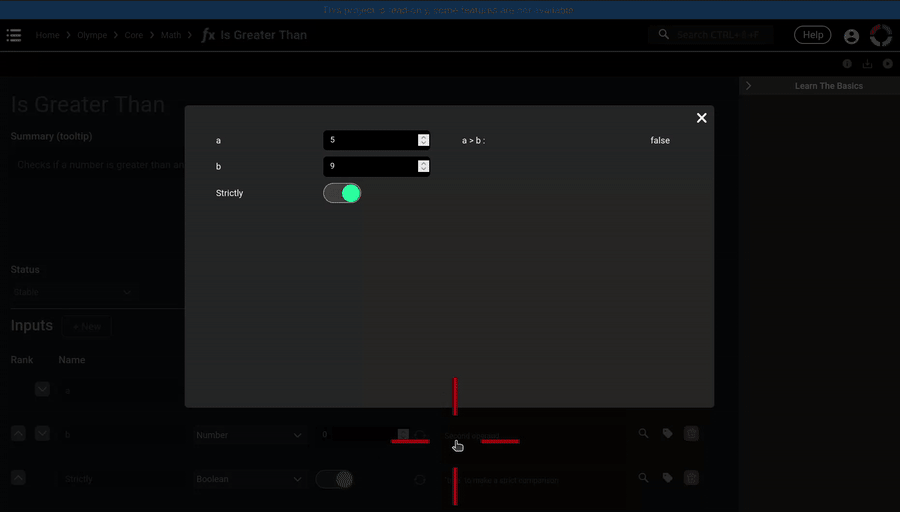Screen dimensions: 900x512
Task: Open the Boolean type dropdown for Strictly
Action: click(x=249, y=479)
